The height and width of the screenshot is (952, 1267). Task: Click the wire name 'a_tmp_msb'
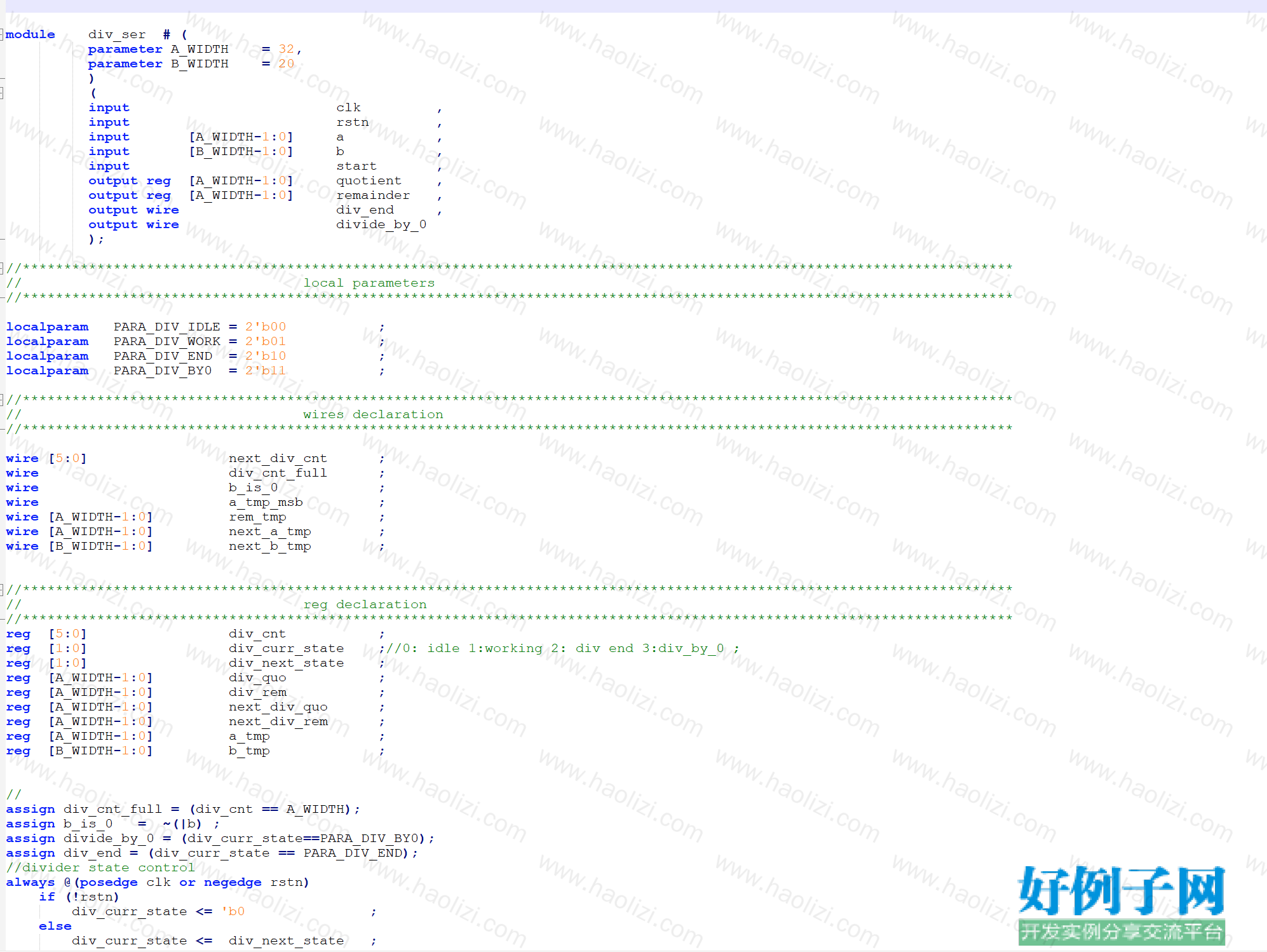pos(266,502)
